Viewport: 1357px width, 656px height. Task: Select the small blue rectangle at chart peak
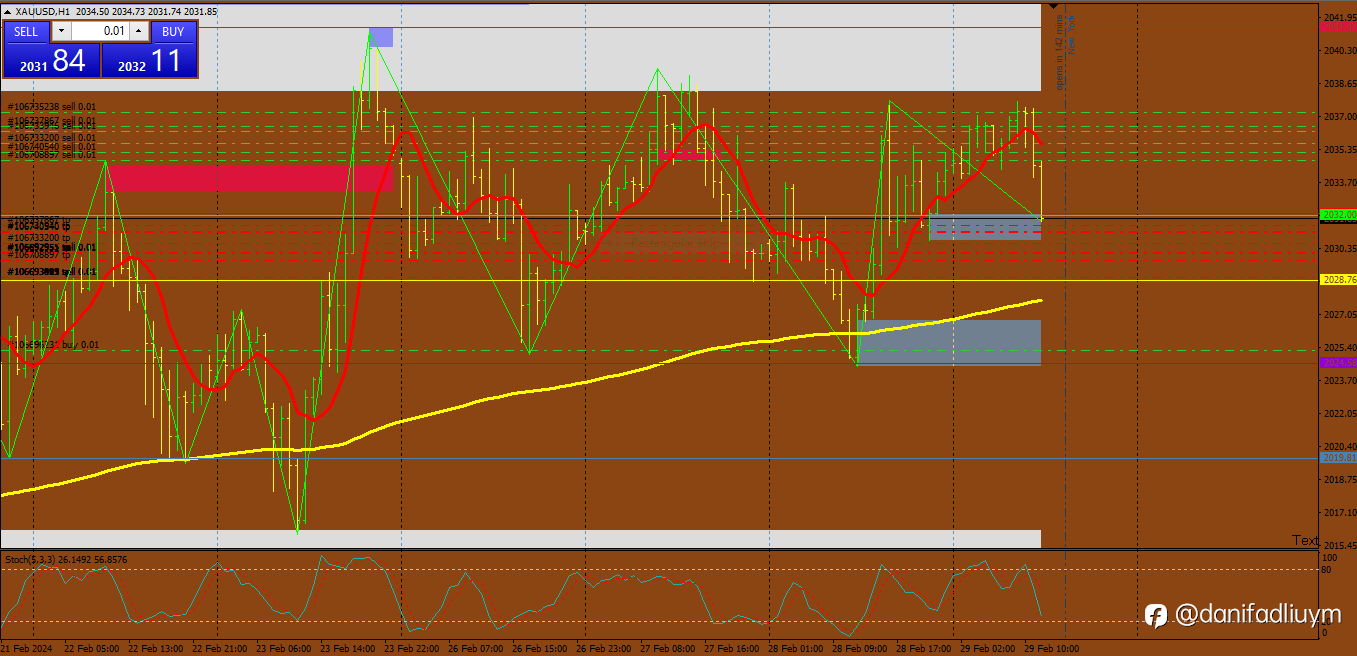pos(381,37)
